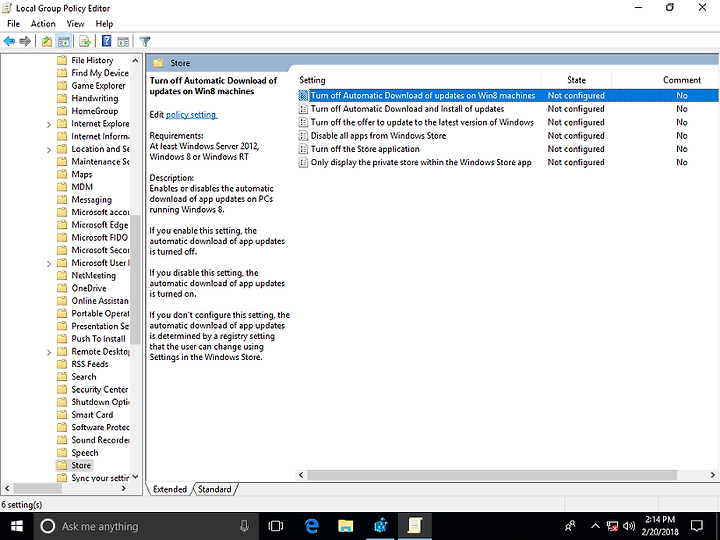
Task: Expand the Internet Explorer tree node
Action: pyautogui.click(x=49, y=124)
